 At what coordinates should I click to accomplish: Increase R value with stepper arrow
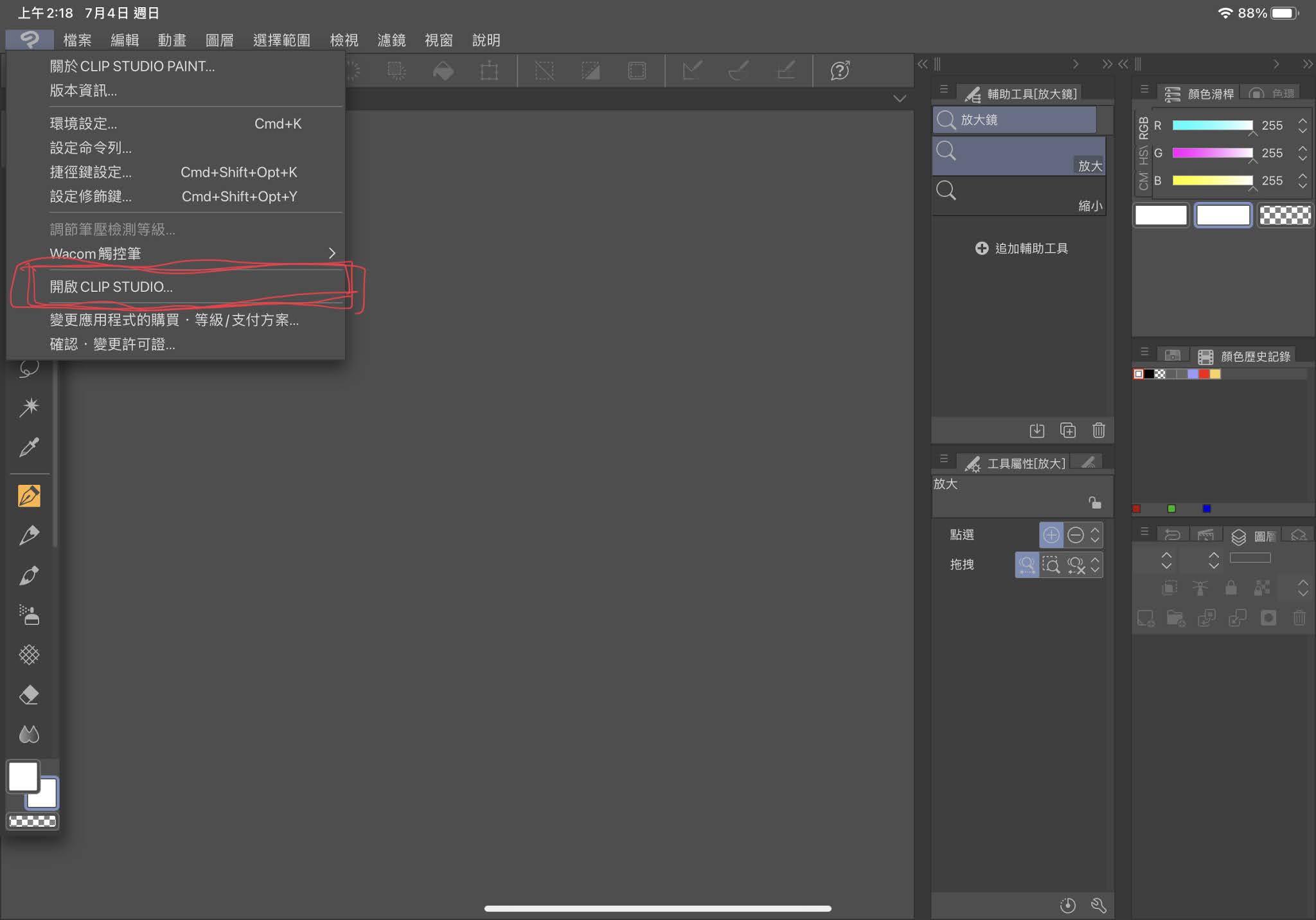click(1303, 120)
